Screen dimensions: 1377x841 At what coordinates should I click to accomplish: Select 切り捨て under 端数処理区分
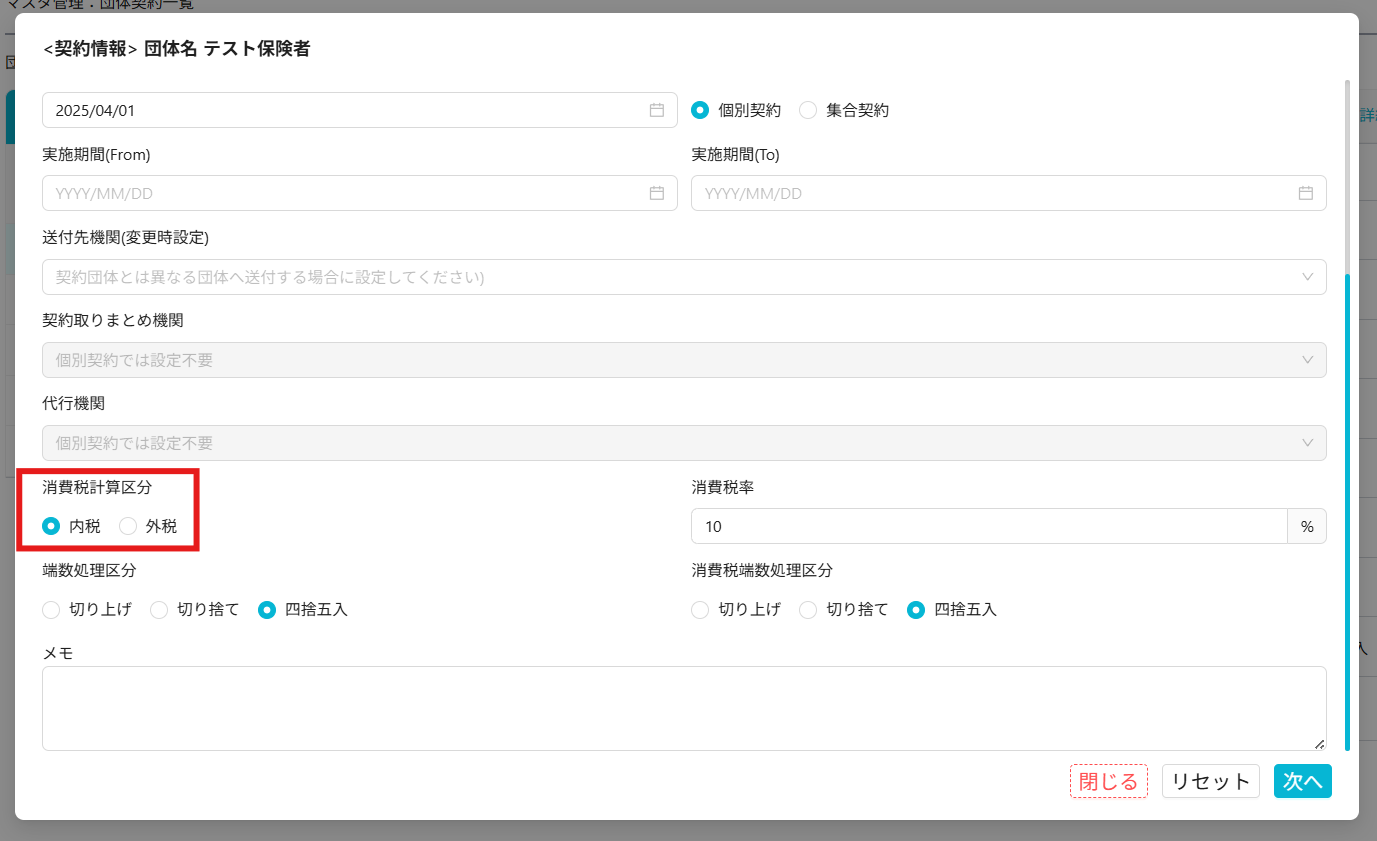(x=159, y=609)
